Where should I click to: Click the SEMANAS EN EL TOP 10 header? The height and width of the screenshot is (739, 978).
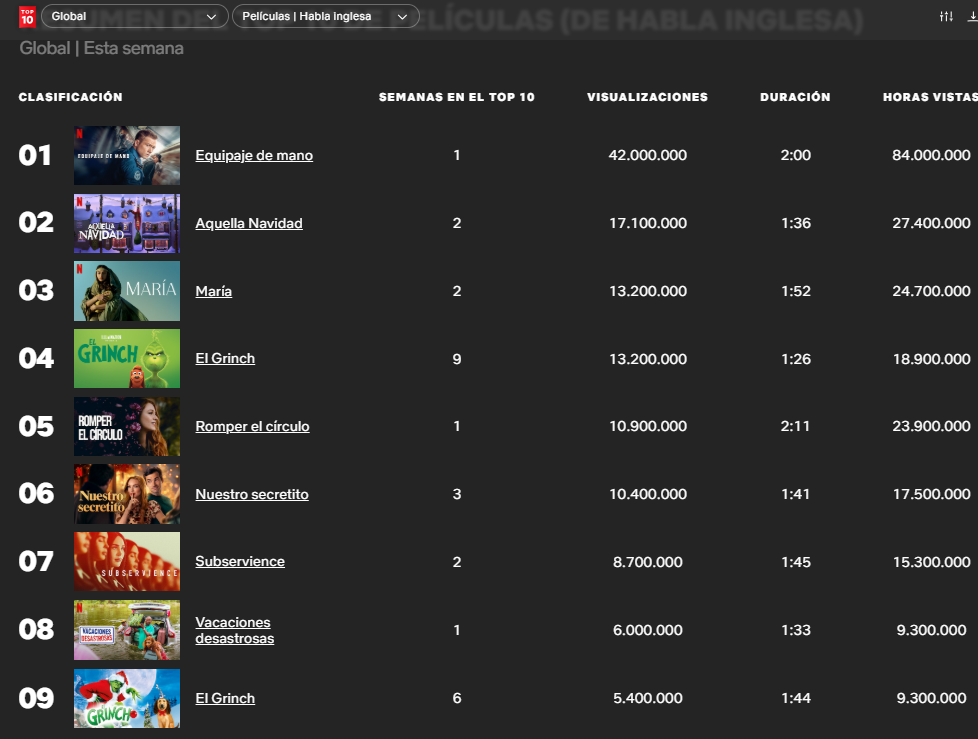click(457, 97)
